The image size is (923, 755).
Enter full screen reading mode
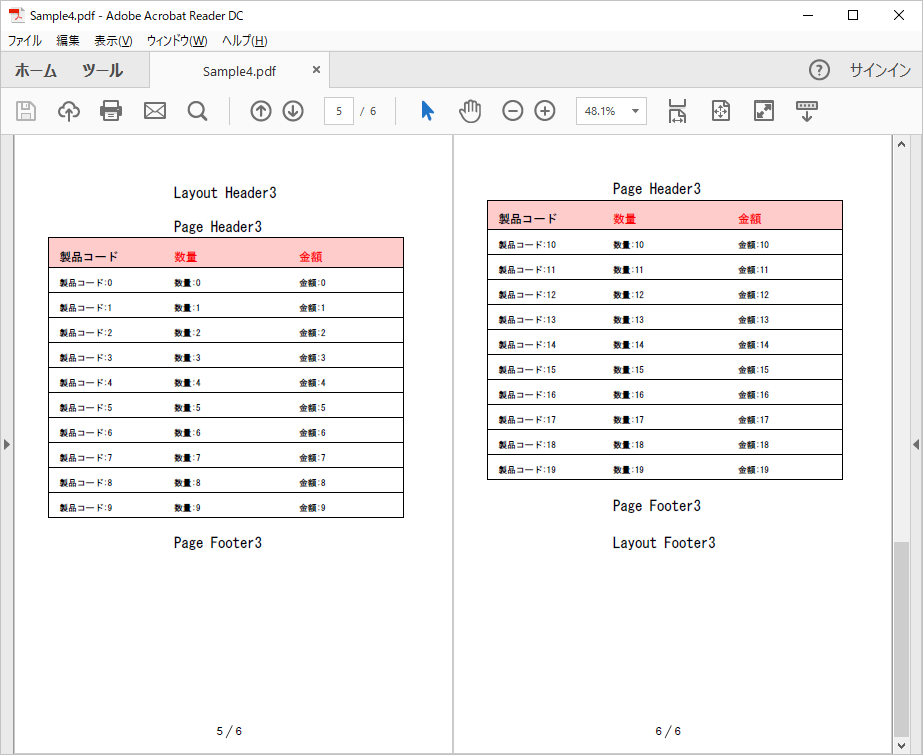(764, 111)
